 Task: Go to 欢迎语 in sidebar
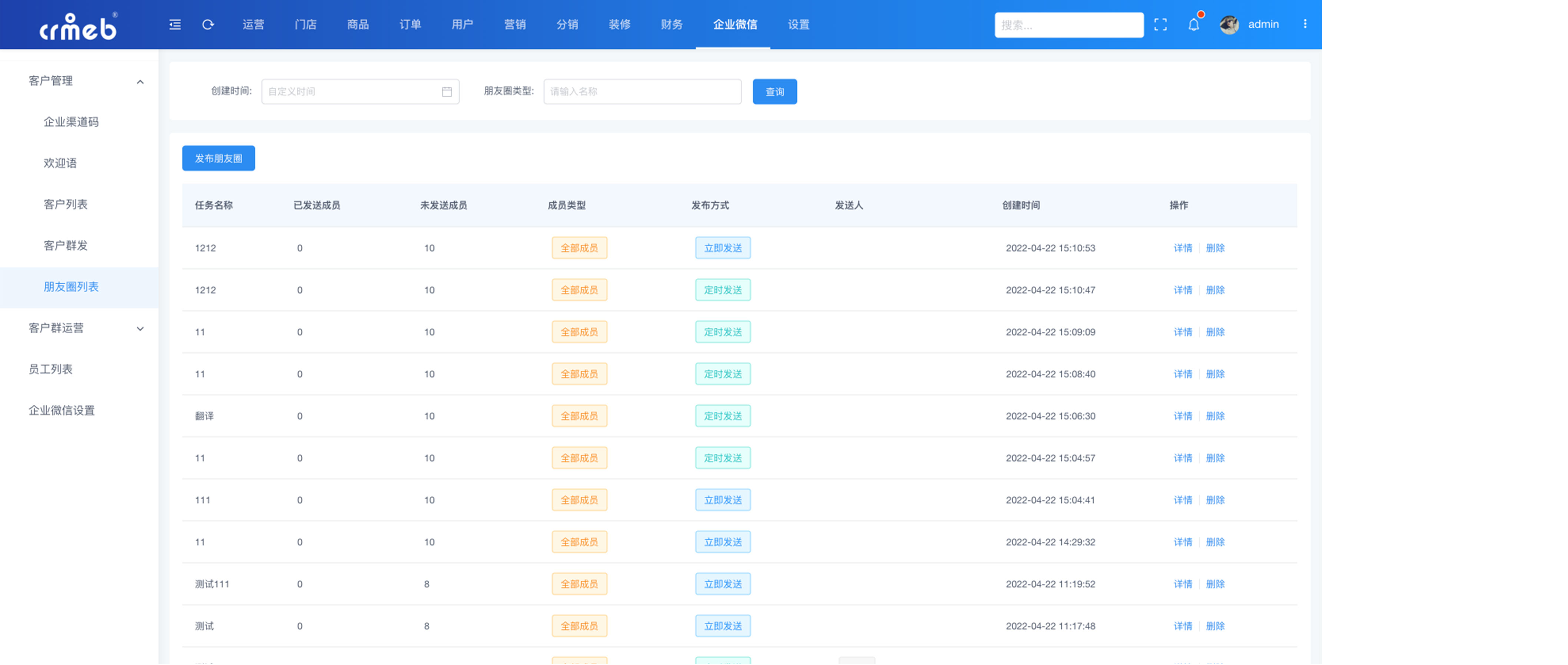tap(60, 163)
